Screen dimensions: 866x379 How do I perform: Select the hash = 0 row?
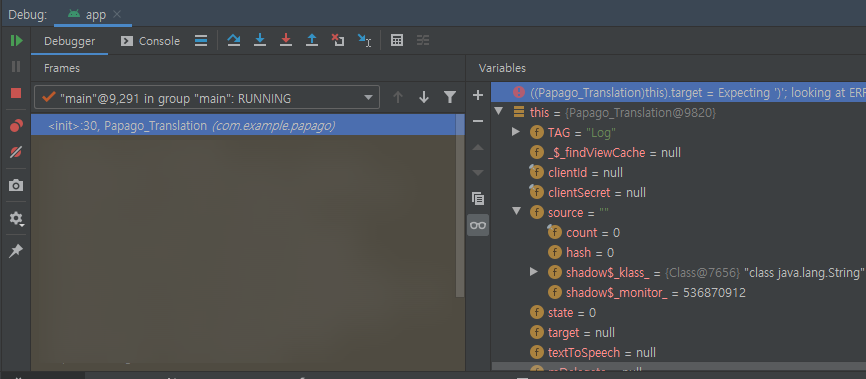tap(678, 252)
